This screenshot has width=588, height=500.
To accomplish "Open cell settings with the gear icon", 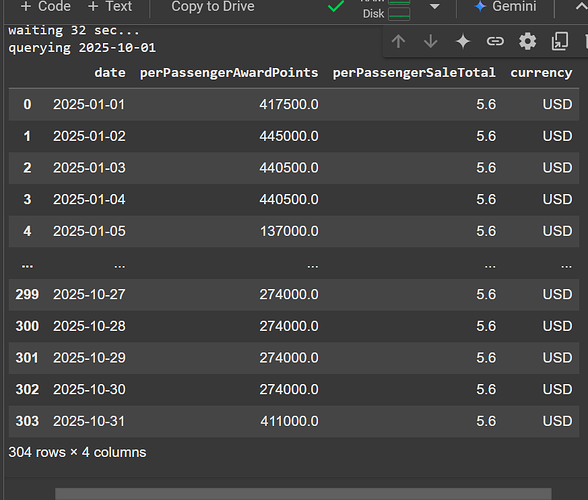I will [x=527, y=41].
